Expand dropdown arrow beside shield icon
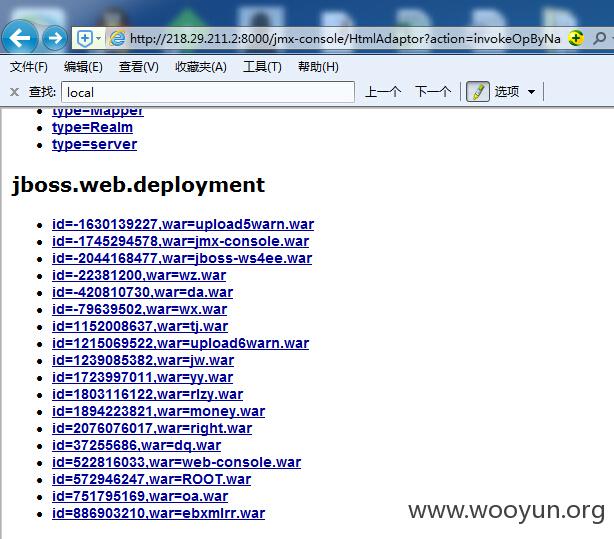The height and width of the screenshot is (539, 614). (x=98, y=38)
